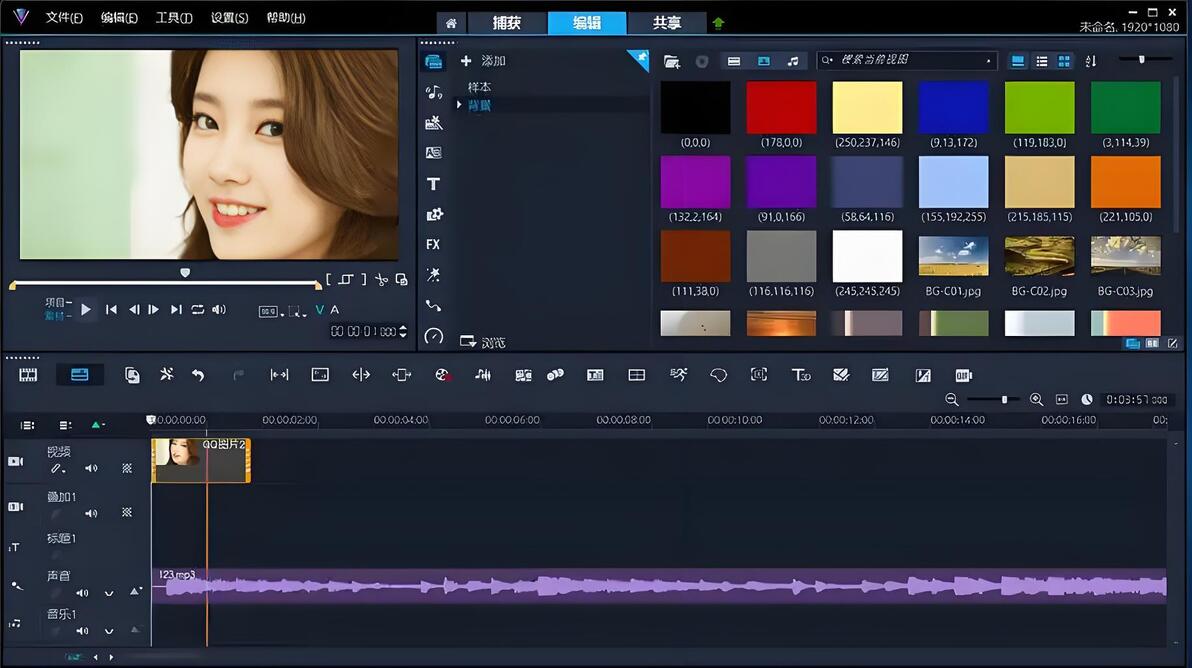This screenshot has width=1192, height=668.
Task: Click the 浏览 browse button
Action: click(483, 342)
